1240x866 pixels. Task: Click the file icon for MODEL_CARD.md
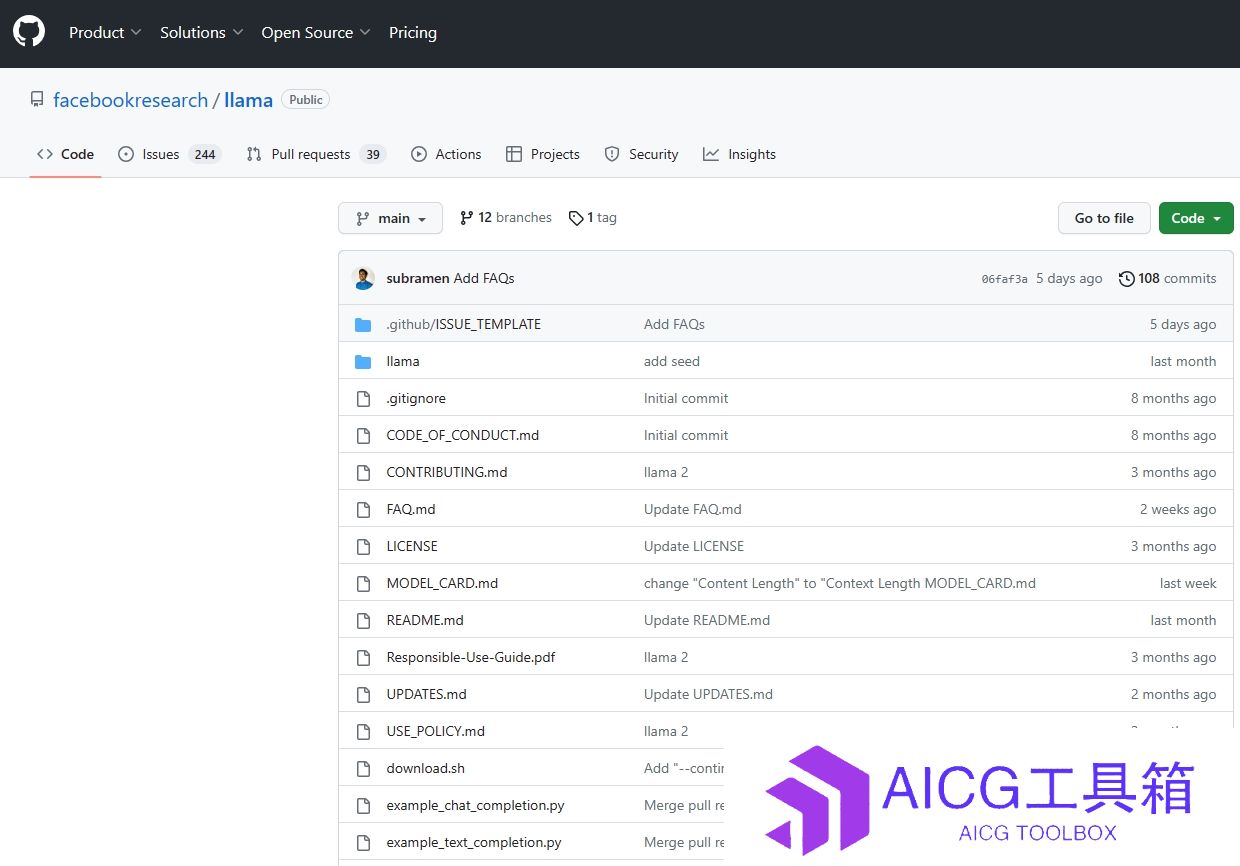click(x=364, y=584)
